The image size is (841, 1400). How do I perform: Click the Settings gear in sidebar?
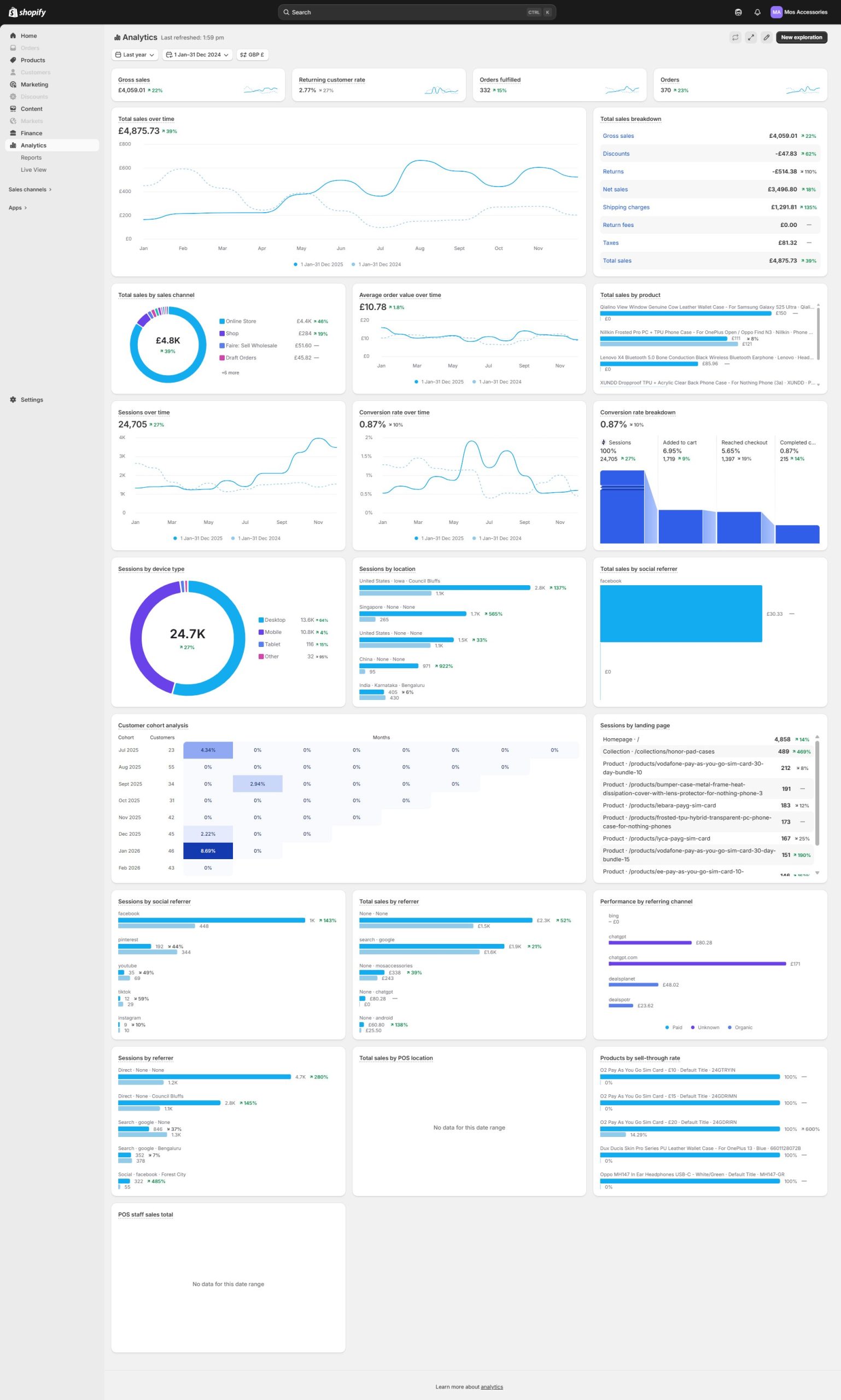(13, 400)
